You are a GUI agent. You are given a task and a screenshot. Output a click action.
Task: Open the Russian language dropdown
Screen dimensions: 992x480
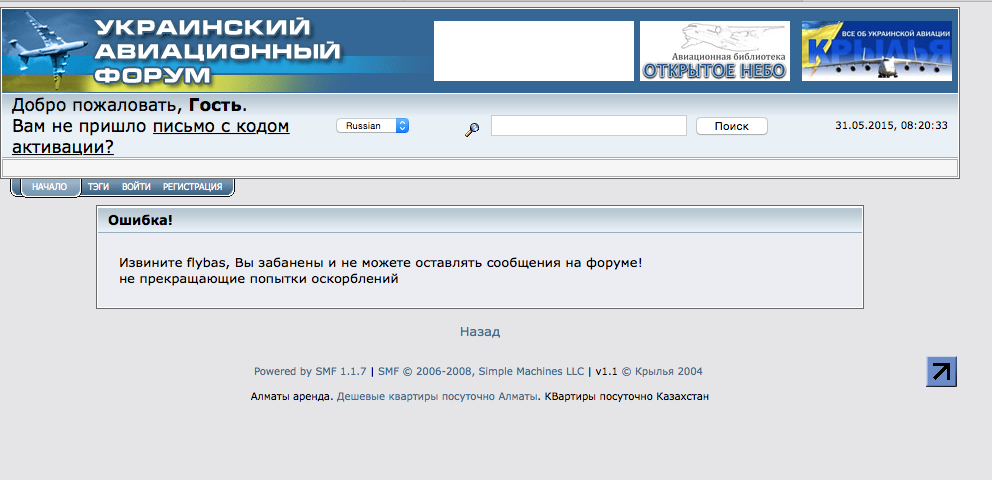click(372, 126)
